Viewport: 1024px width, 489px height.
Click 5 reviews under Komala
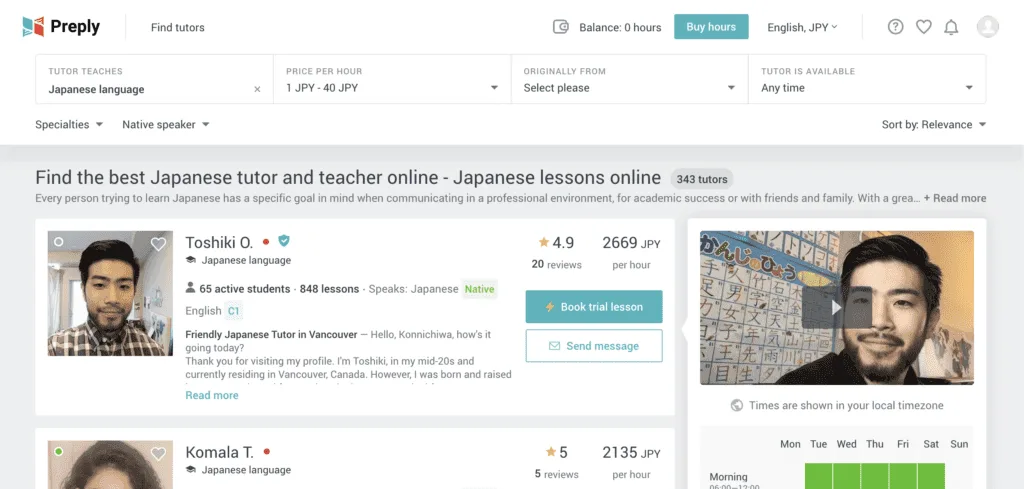point(556,474)
